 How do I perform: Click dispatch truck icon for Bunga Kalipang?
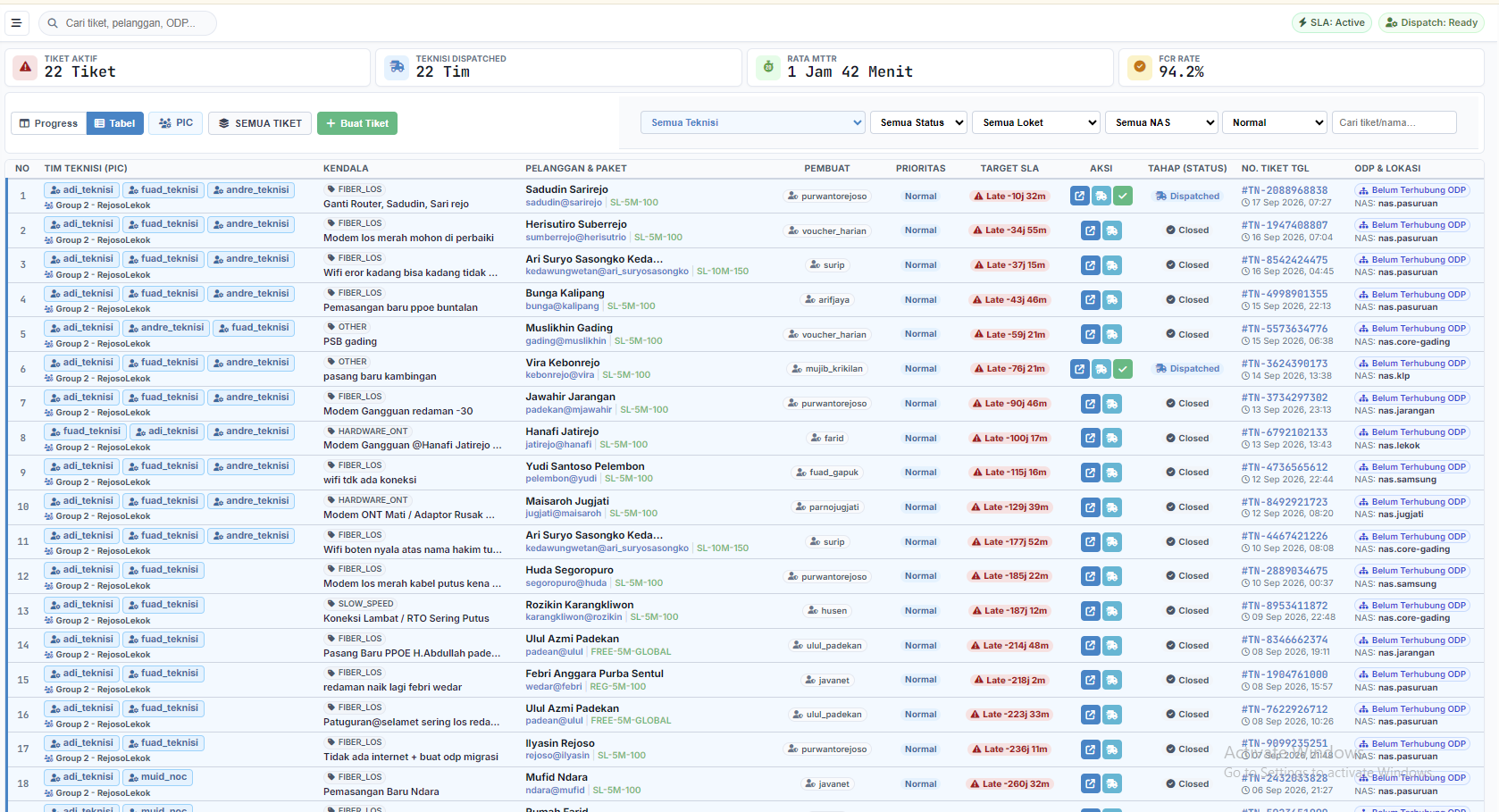click(x=1112, y=299)
